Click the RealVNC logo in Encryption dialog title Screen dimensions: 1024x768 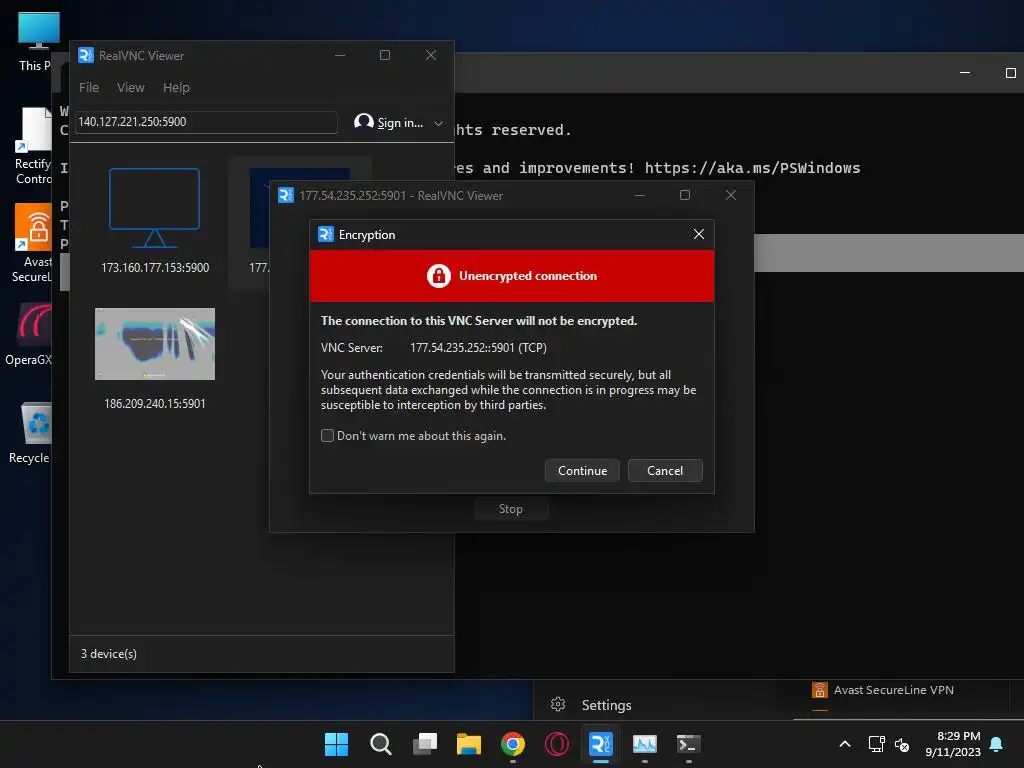click(325, 234)
